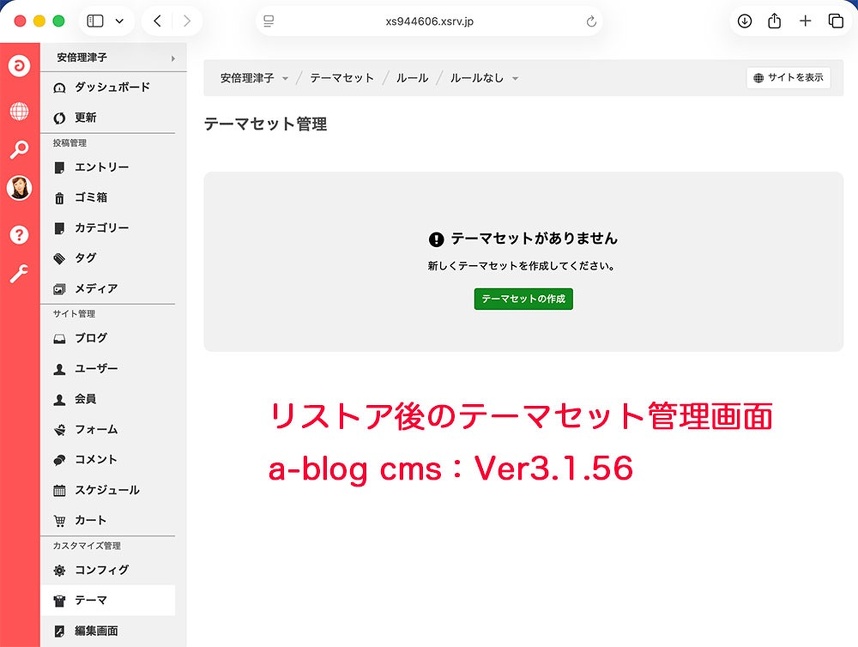Screen dimensions: 858x647
Task: Click the テーマセット breadcrumb link
Action: click(x=341, y=78)
